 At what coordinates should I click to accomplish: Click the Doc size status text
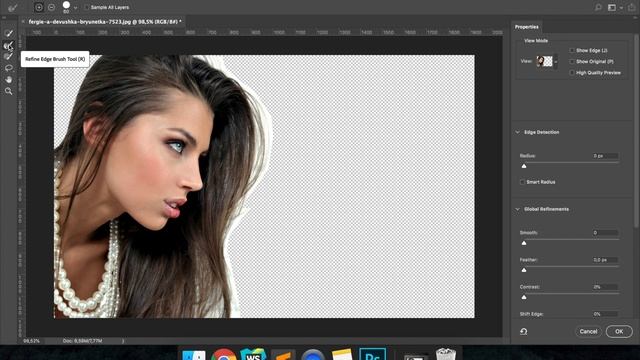pos(83,341)
